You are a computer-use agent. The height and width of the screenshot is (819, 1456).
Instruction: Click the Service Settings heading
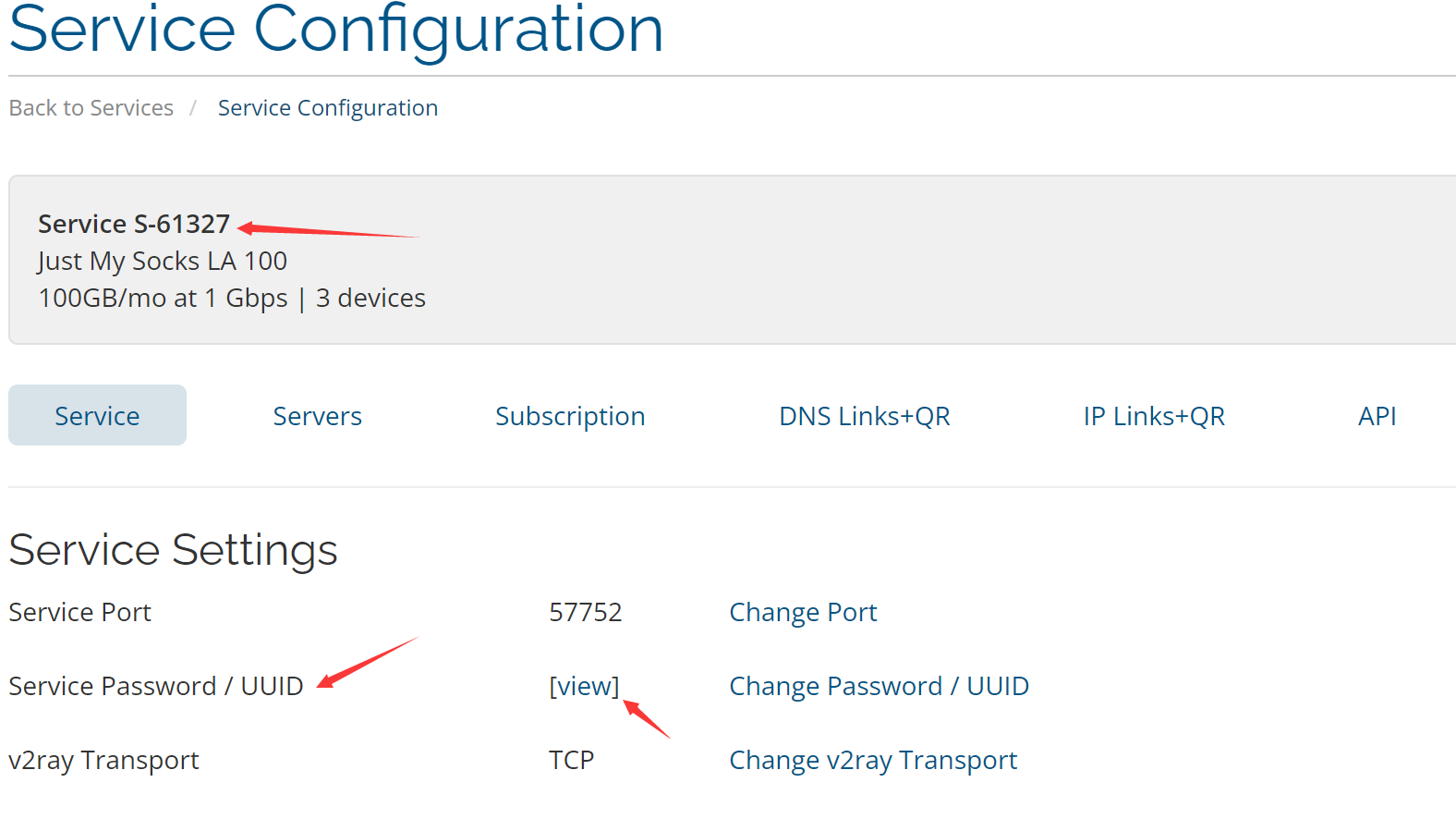(173, 550)
